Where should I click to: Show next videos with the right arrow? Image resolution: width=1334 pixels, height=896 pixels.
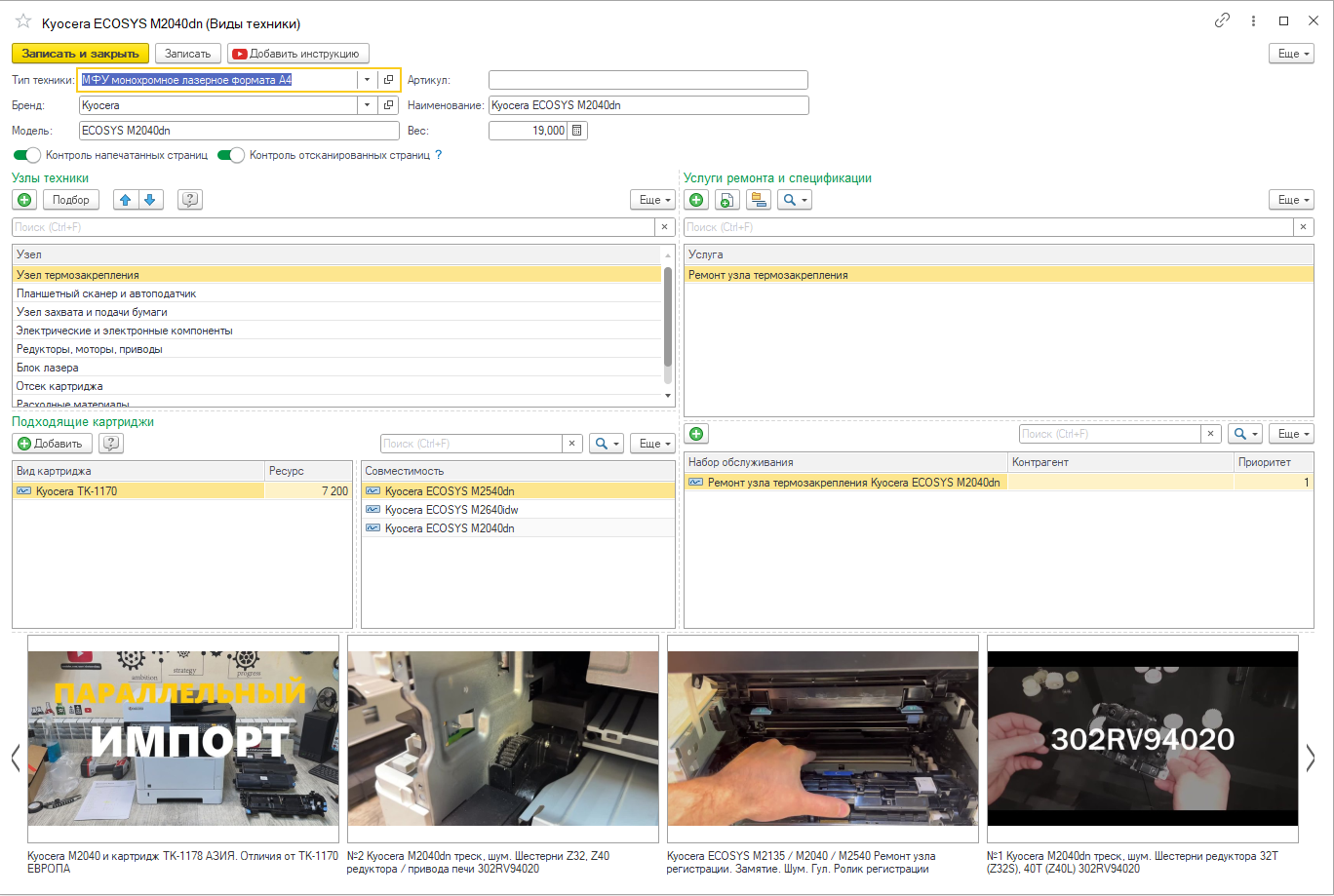1311,758
